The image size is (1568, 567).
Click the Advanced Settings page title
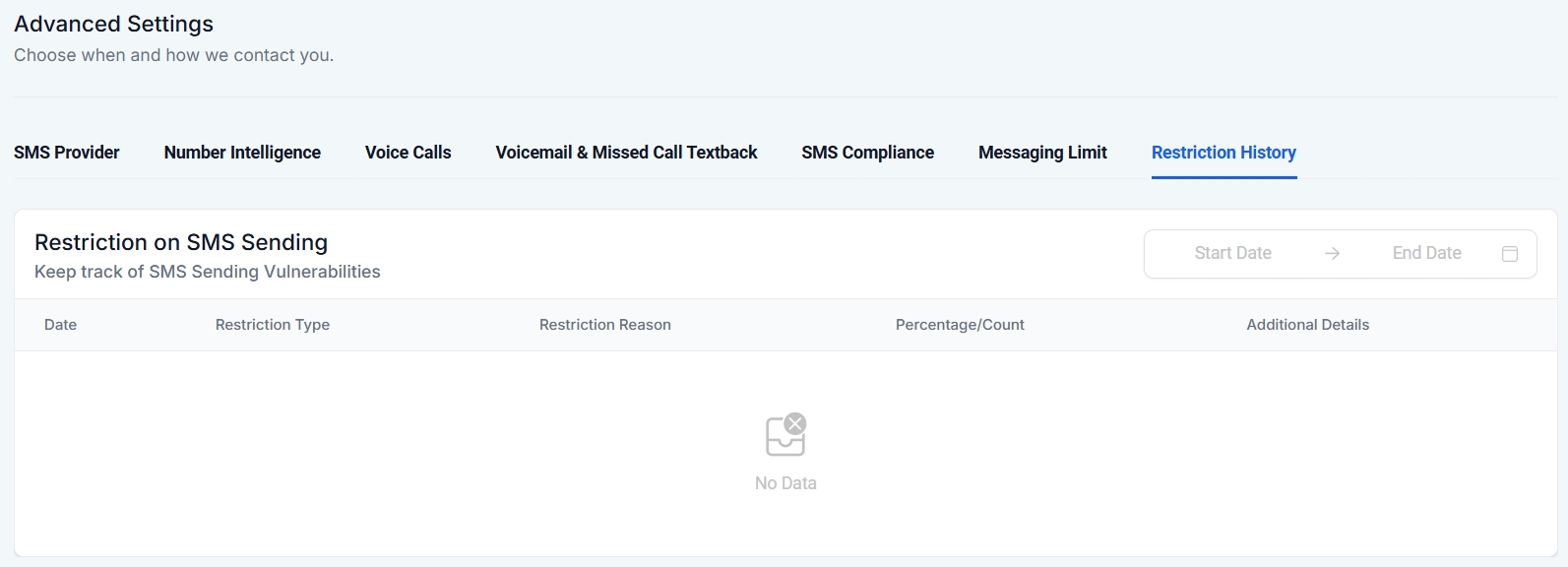coord(114,24)
